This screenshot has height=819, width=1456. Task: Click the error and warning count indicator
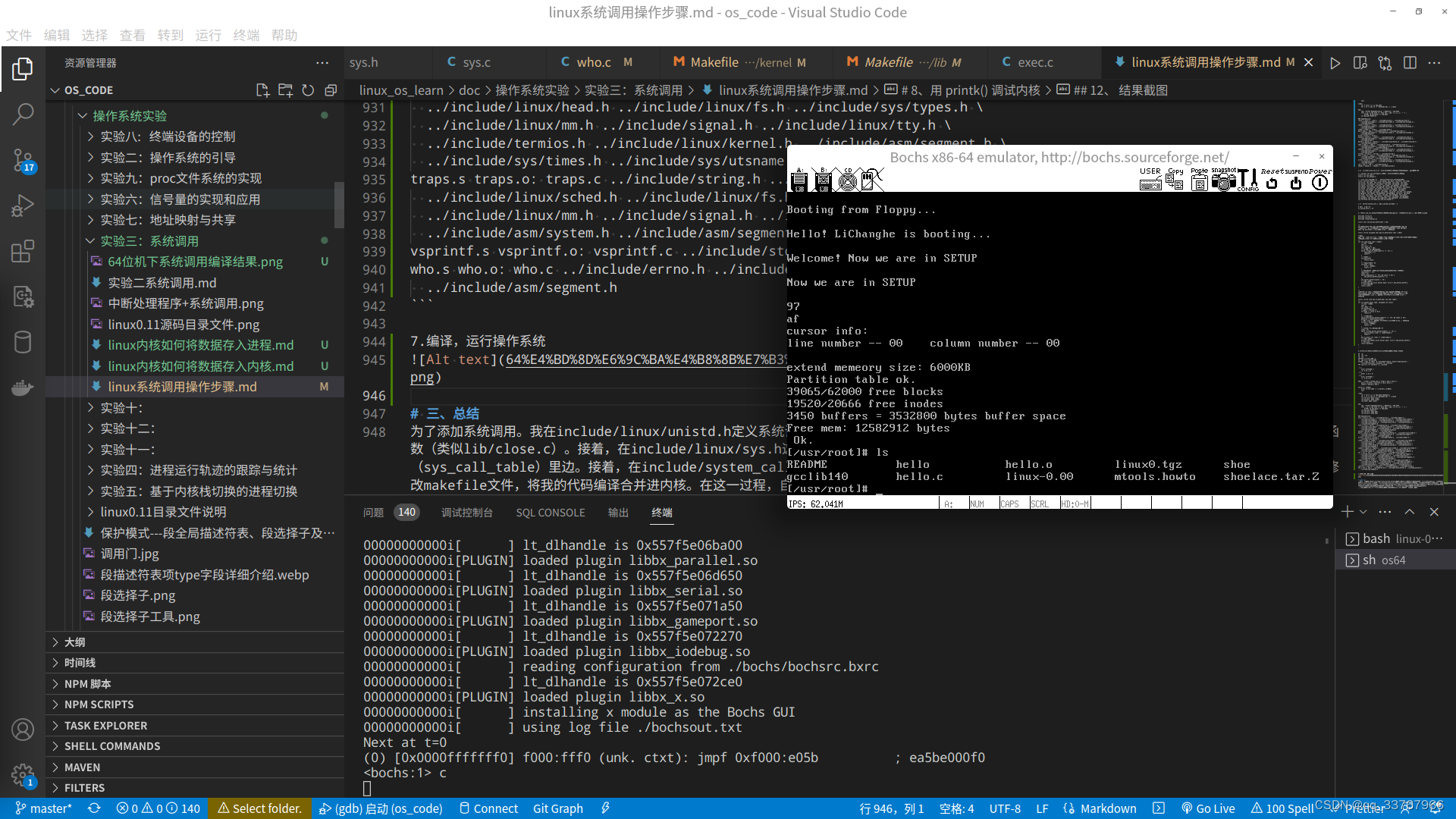coord(153,808)
